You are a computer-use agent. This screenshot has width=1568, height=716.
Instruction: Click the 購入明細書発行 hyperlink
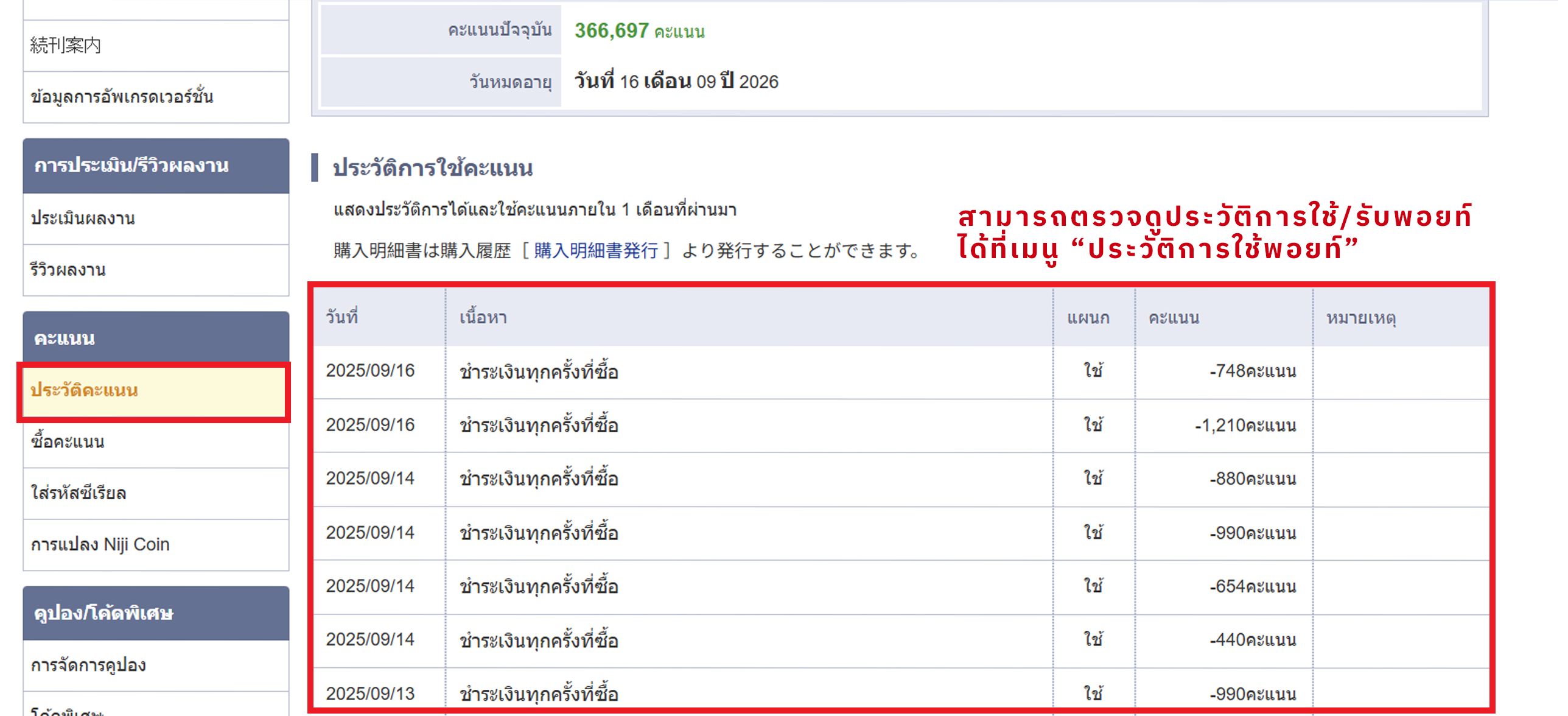coord(596,250)
